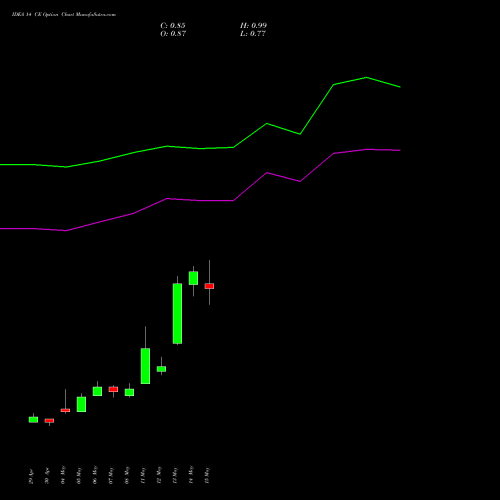Click the green candle for 06 May

click(97, 391)
